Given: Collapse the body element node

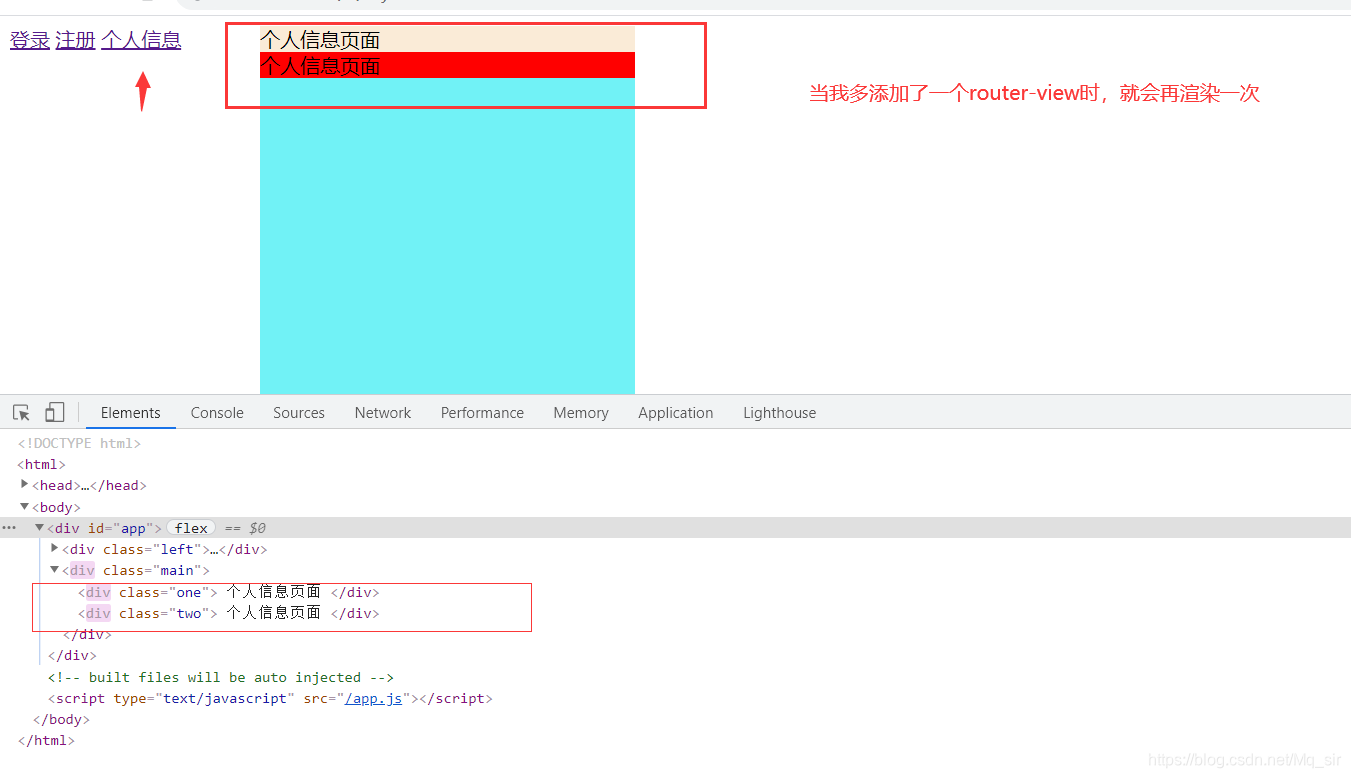Looking at the screenshot, I should point(25,506).
